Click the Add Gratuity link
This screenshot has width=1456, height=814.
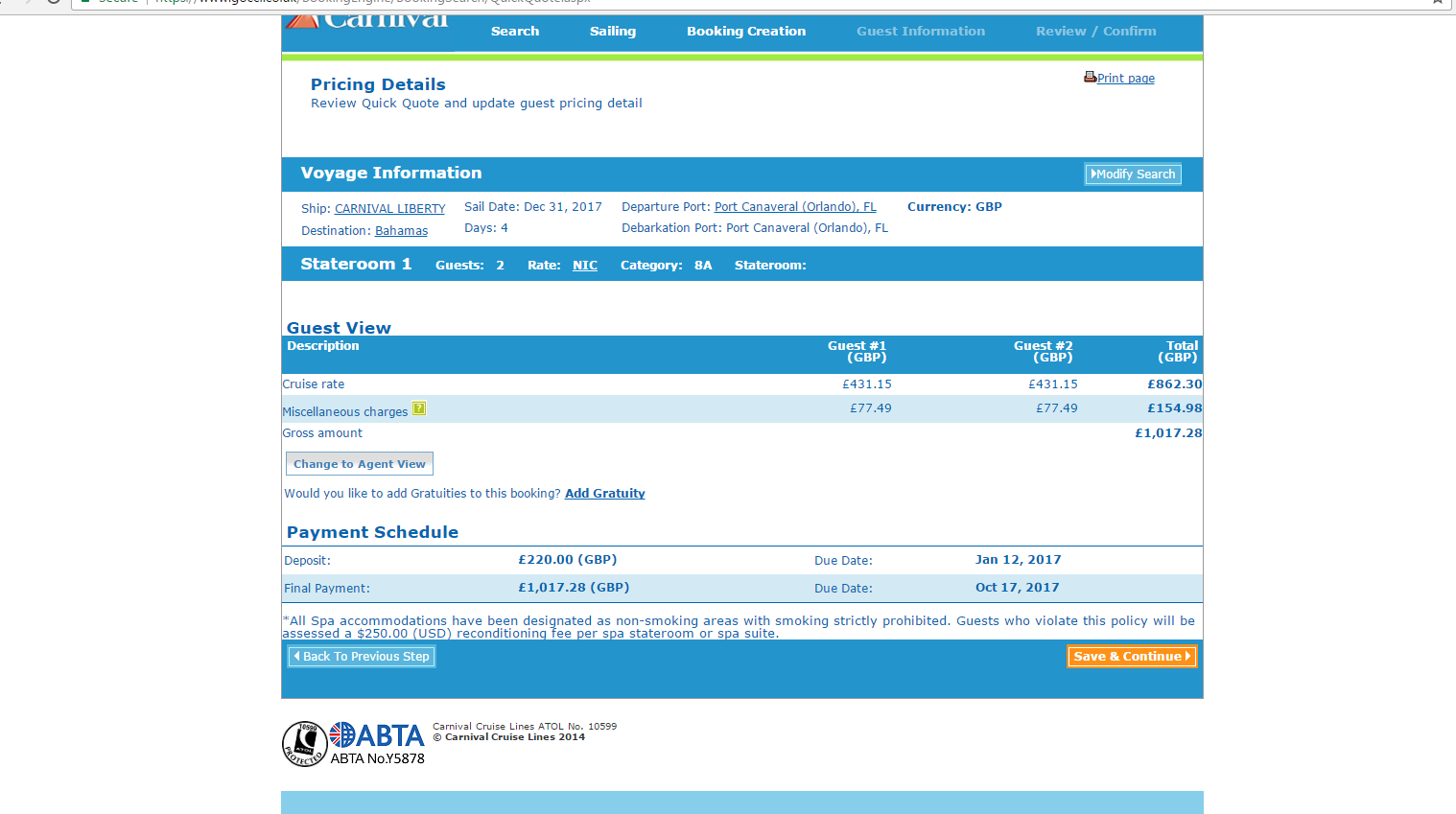tap(605, 494)
